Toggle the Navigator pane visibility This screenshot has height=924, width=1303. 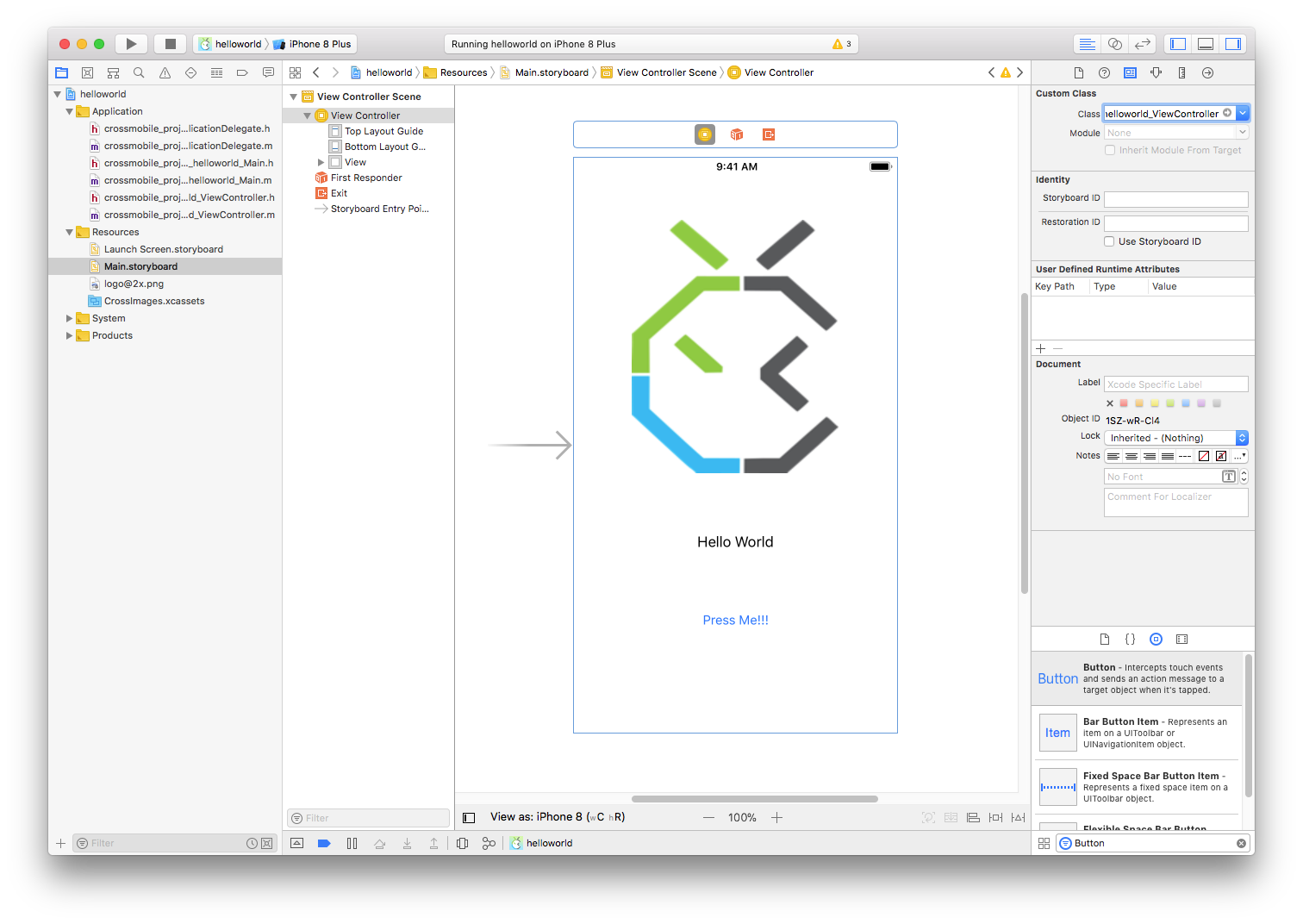[x=1178, y=44]
